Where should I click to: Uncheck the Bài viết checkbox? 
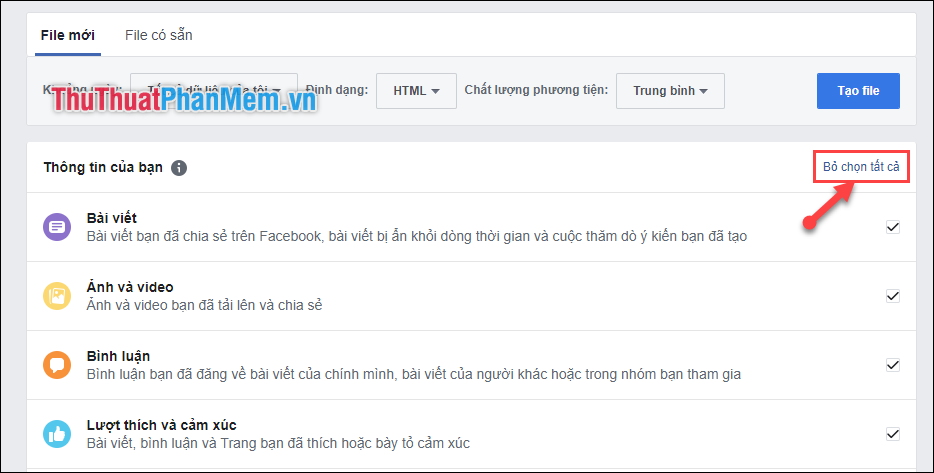892,227
